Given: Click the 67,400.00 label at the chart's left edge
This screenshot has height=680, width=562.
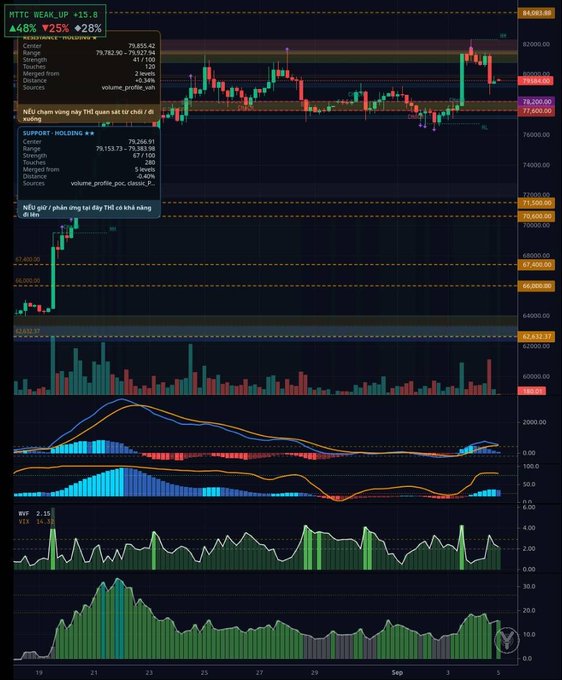Looking at the screenshot, I should point(27,259).
